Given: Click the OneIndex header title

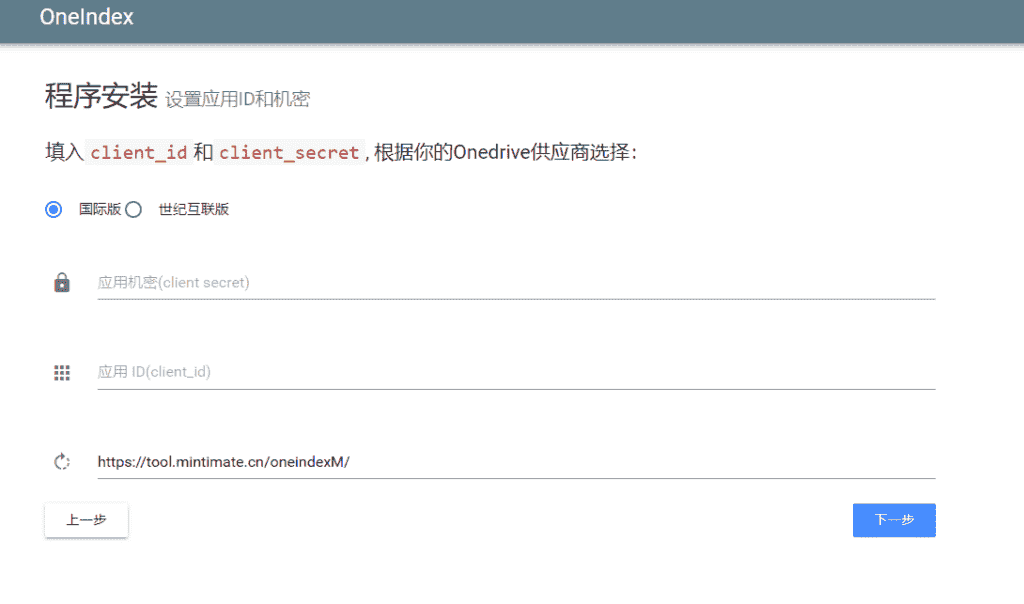Looking at the screenshot, I should pyautogui.click(x=86, y=17).
